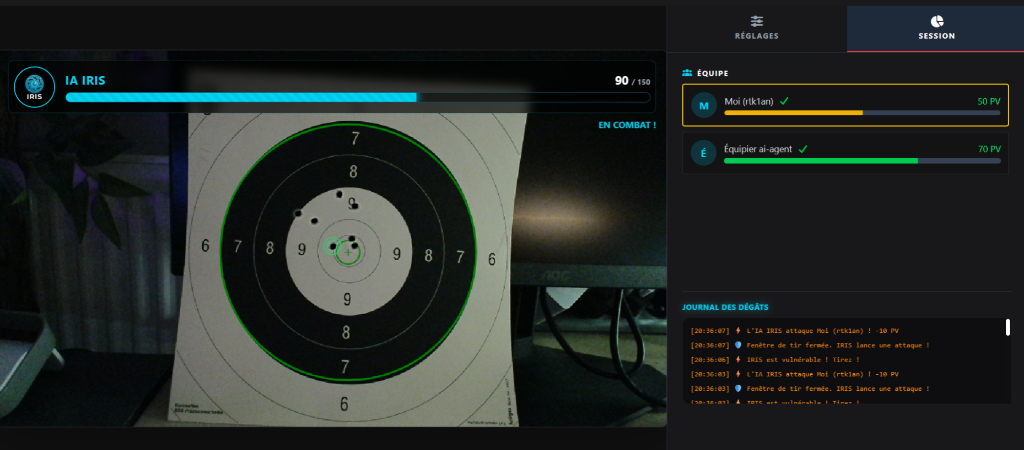Click the 90 / 150 boss health value
The height and width of the screenshot is (450, 1024).
(x=632, y=81)
